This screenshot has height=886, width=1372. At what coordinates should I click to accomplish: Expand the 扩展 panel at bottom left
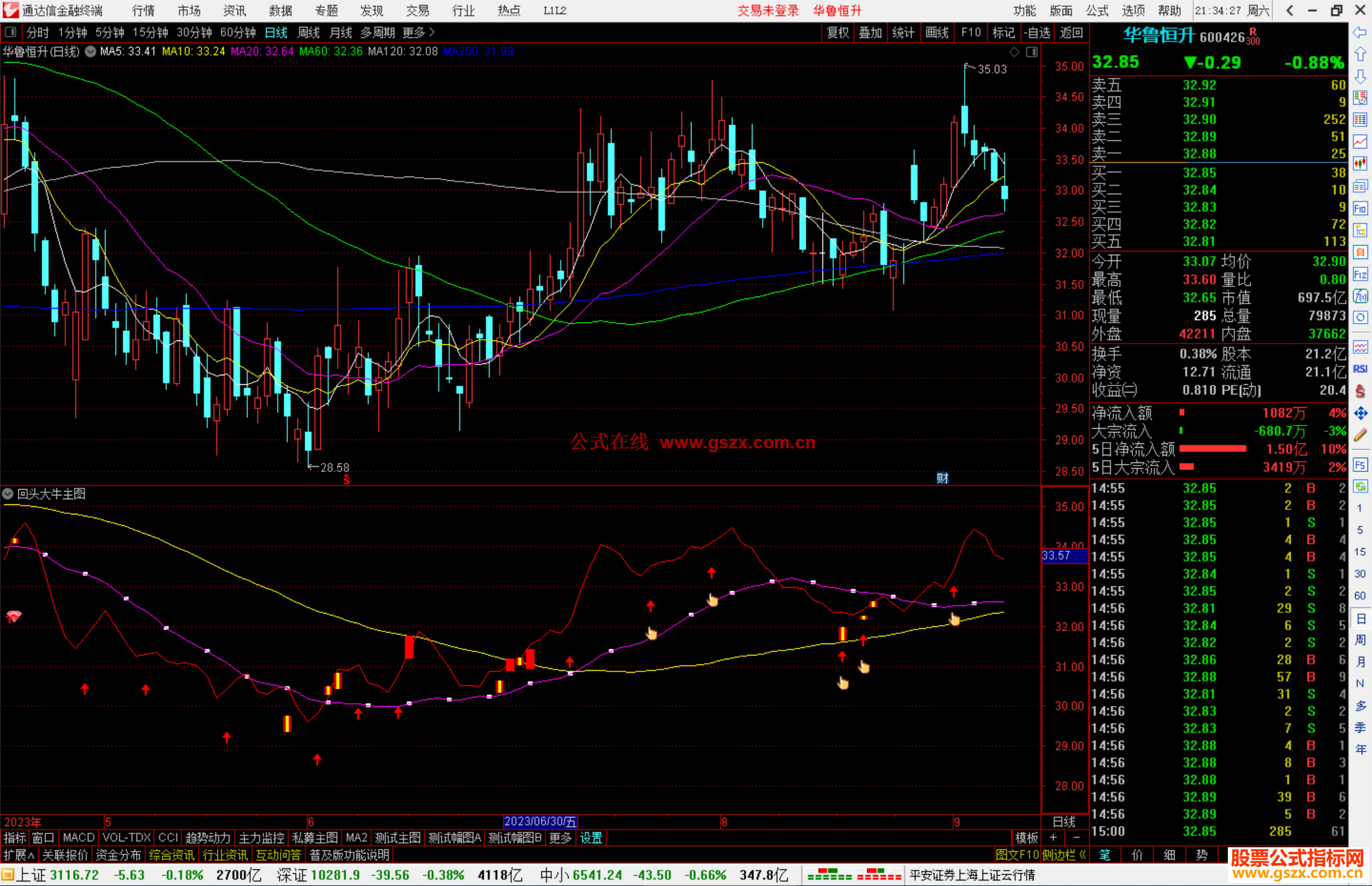pyautogui.click(x=19, y=855)
